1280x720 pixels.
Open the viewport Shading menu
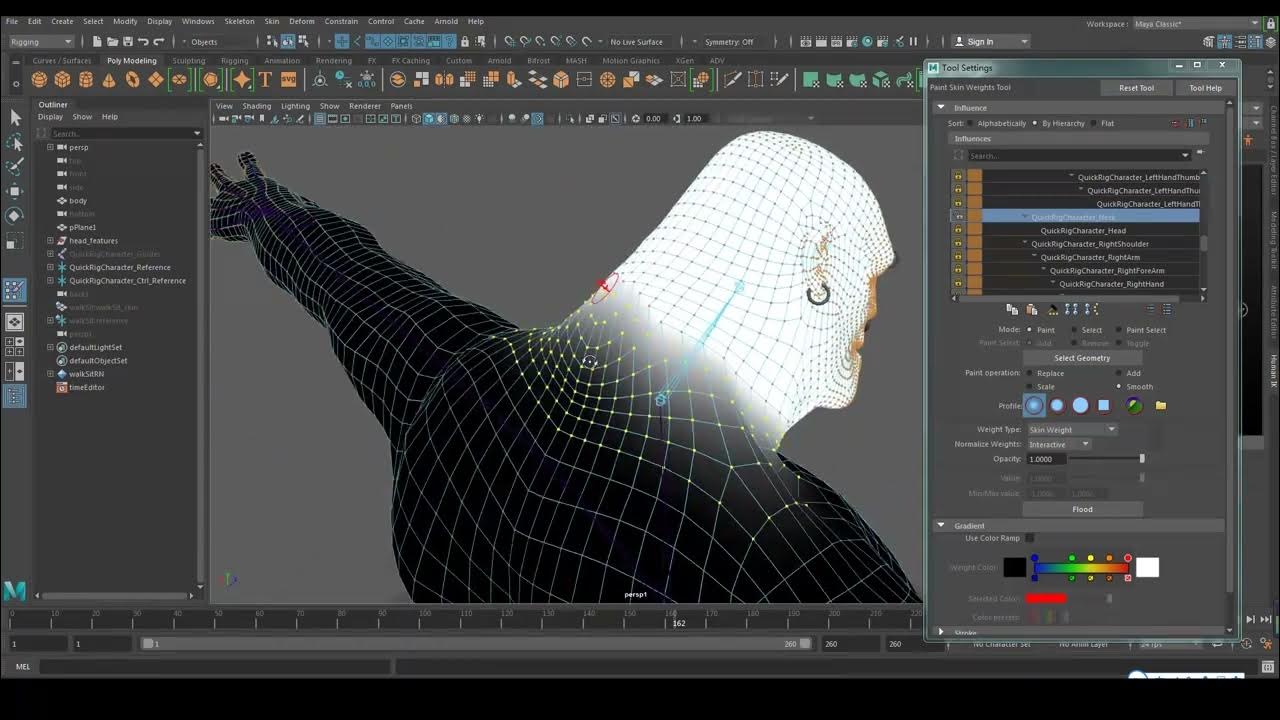tap(257, 106)
